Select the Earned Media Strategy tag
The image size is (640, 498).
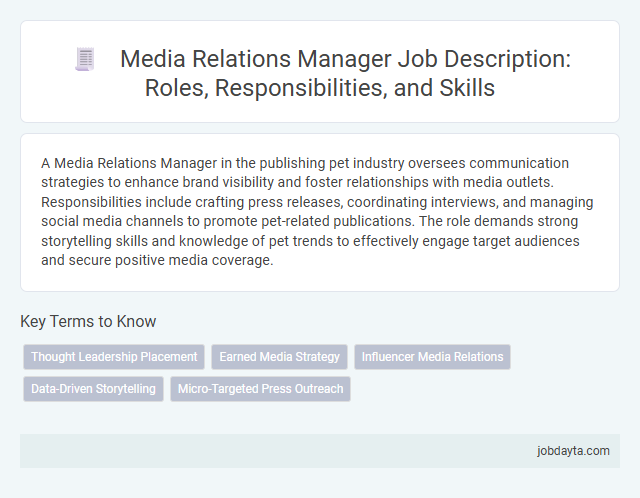(279, 357)
